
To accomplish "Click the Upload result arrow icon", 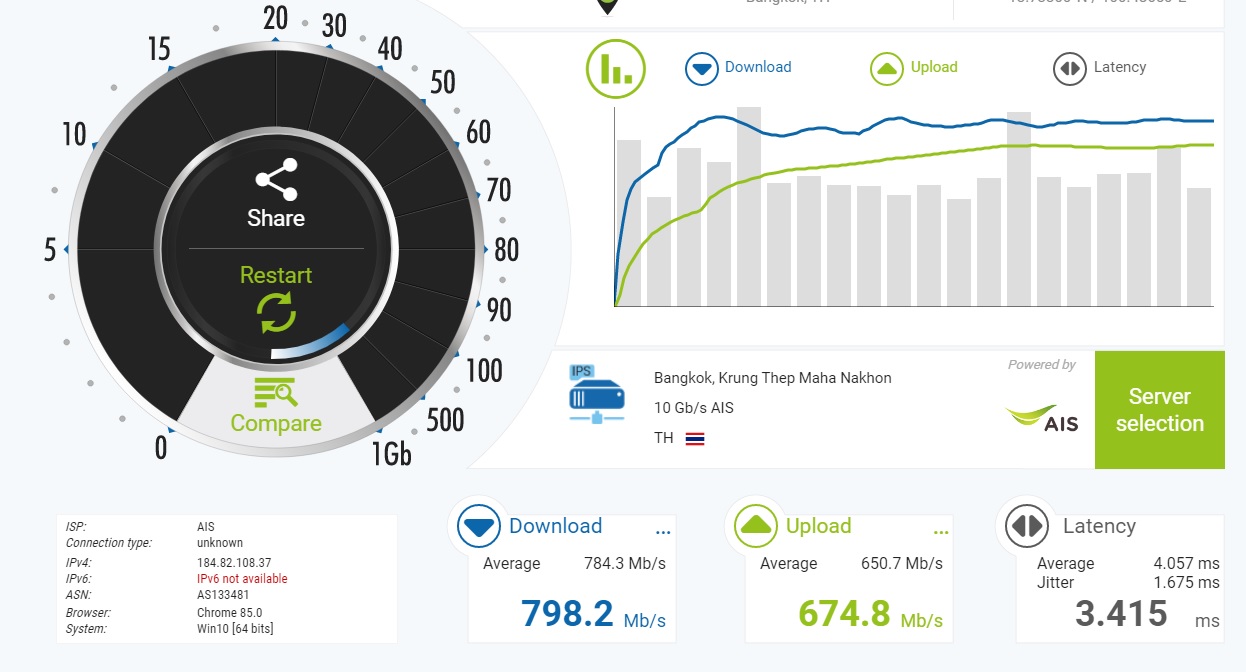I will click(756, 526).
